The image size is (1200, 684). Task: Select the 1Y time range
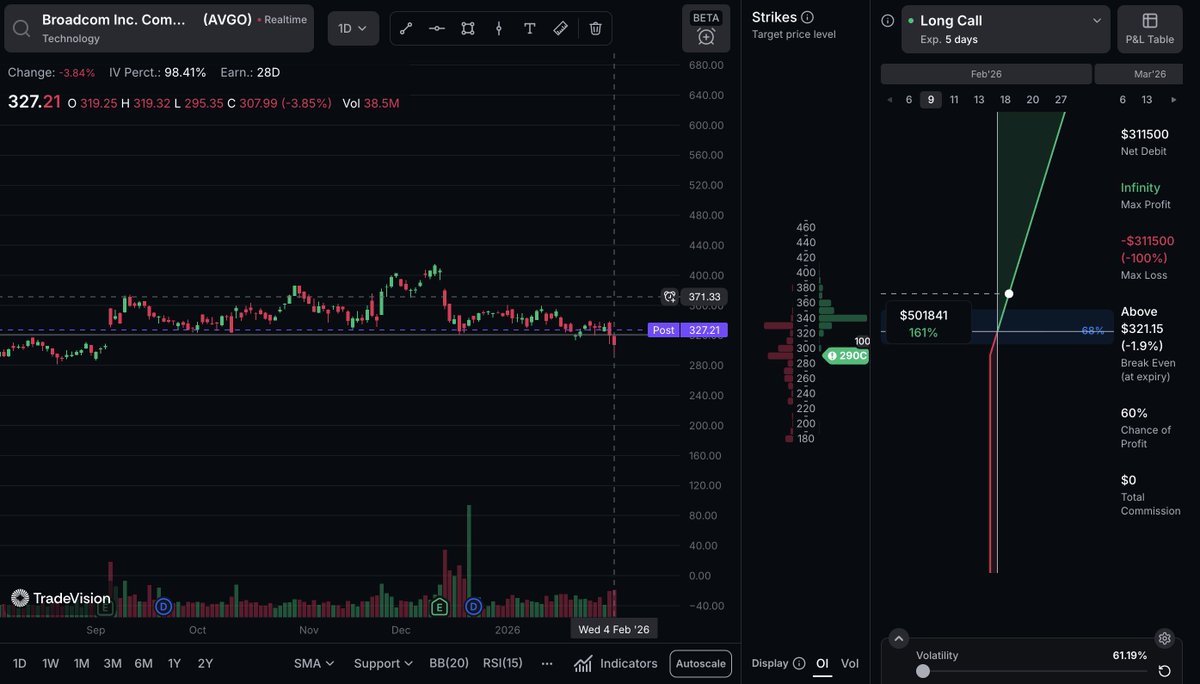(x=175, y=663)
